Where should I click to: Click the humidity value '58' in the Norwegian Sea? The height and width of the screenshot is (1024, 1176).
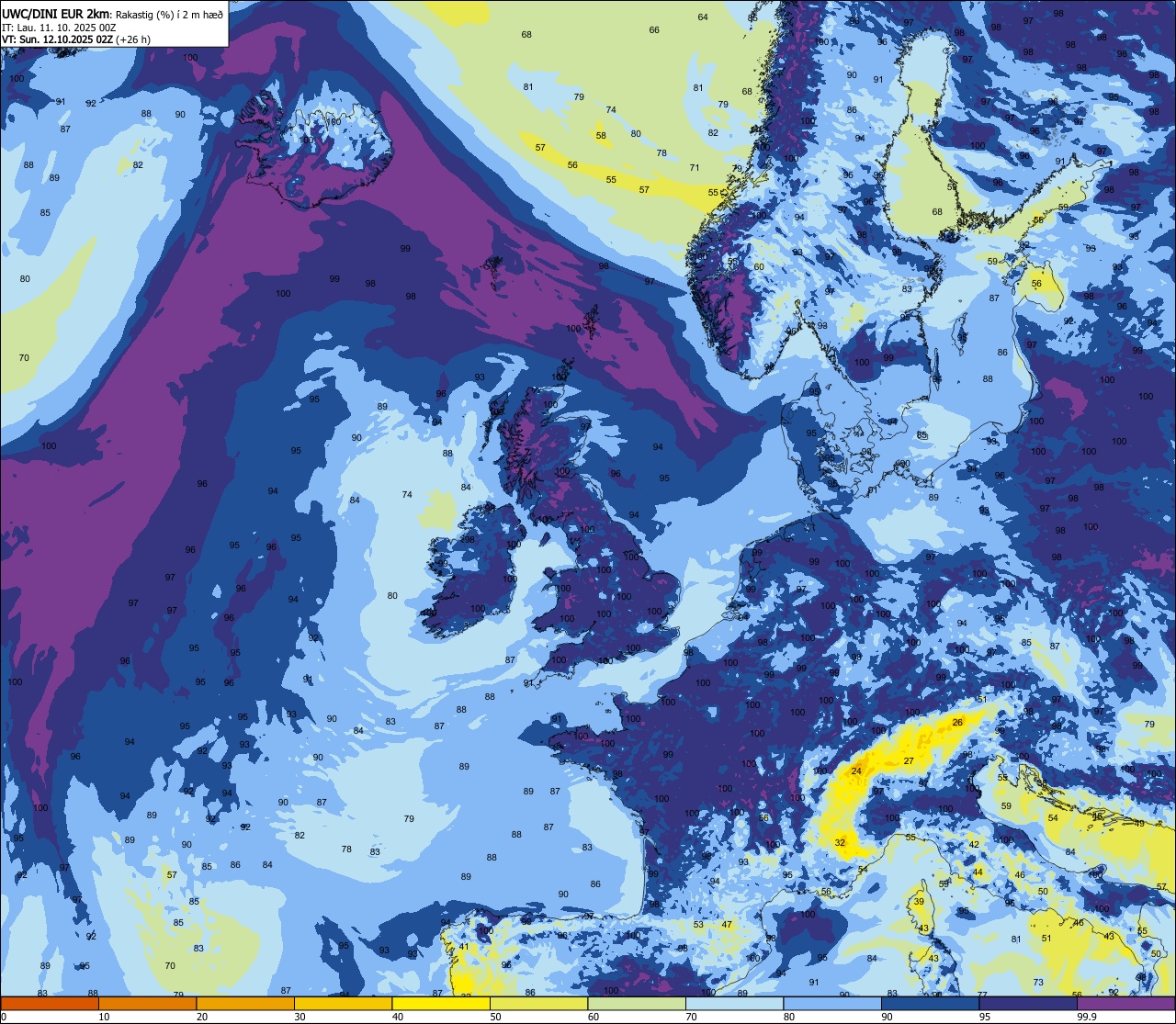pyautogui.click(x=601, y=136)
